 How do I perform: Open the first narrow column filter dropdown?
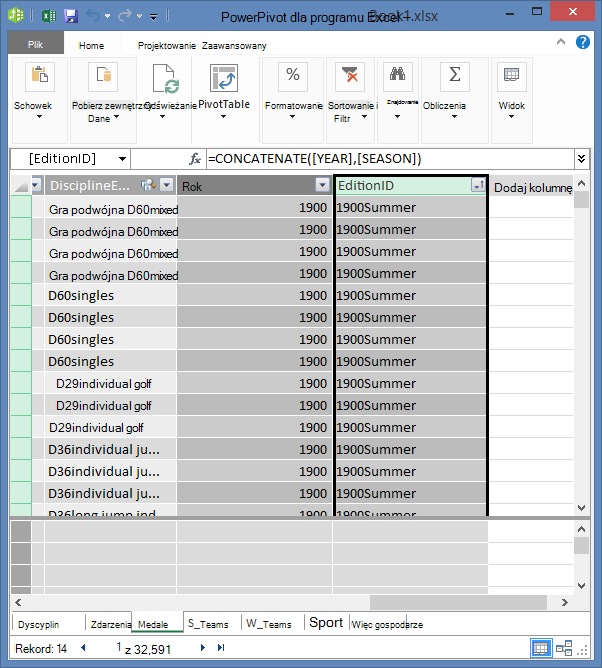click(36, 185)
